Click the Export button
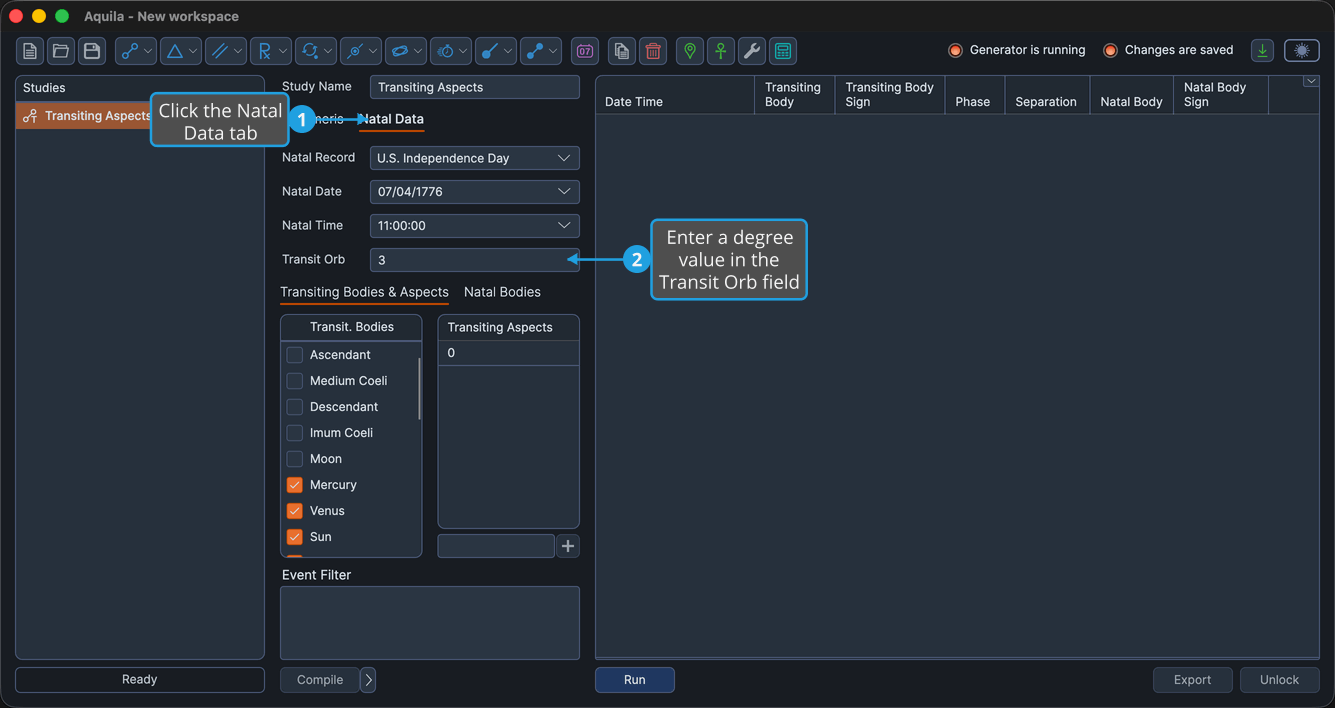This screenshot has width=1335, height=708. (x=1192, y=680)
